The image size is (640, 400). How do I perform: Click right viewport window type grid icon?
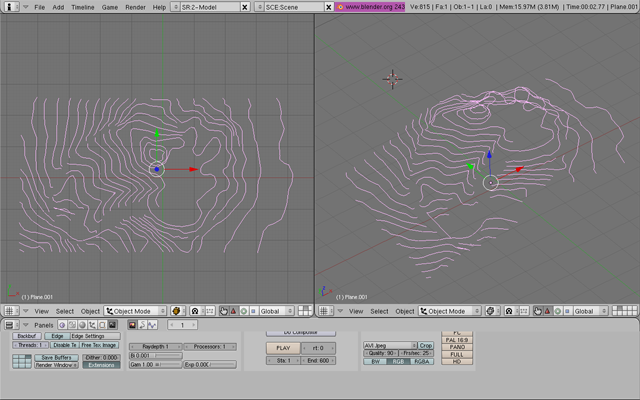pos(324,311)
